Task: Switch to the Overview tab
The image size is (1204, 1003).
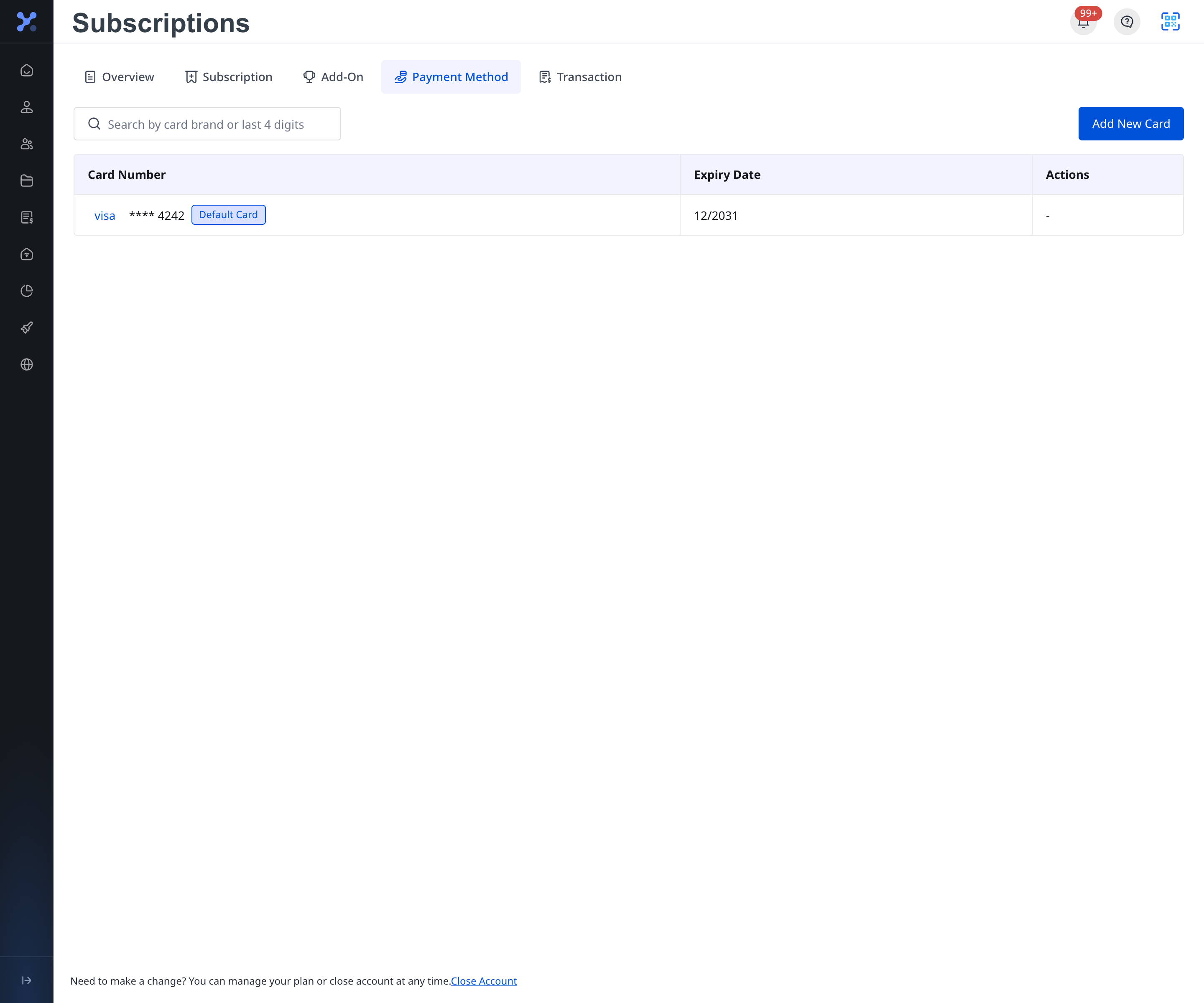Action: pos(119,77)
